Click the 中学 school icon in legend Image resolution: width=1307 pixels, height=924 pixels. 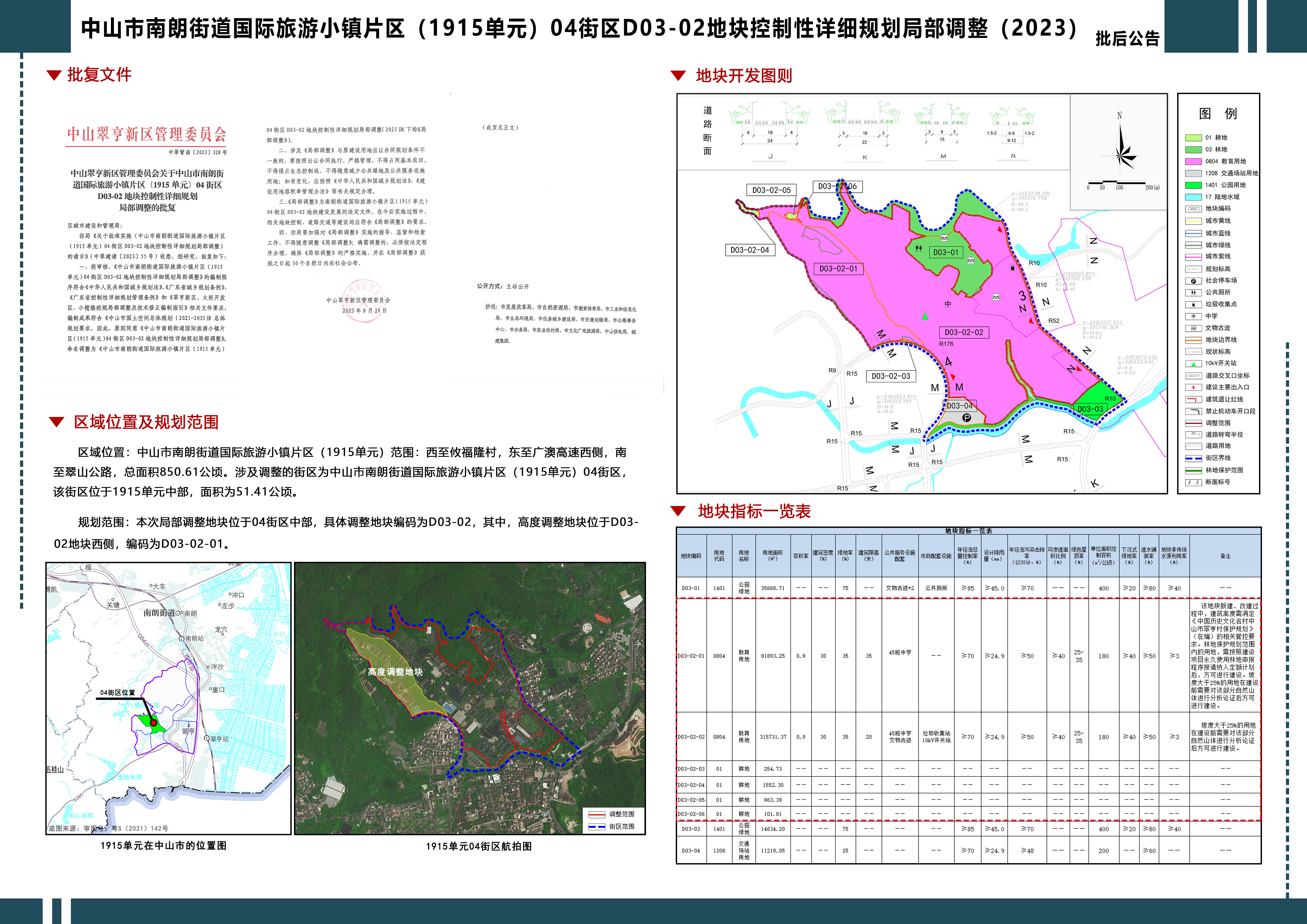coord(1193,316)
